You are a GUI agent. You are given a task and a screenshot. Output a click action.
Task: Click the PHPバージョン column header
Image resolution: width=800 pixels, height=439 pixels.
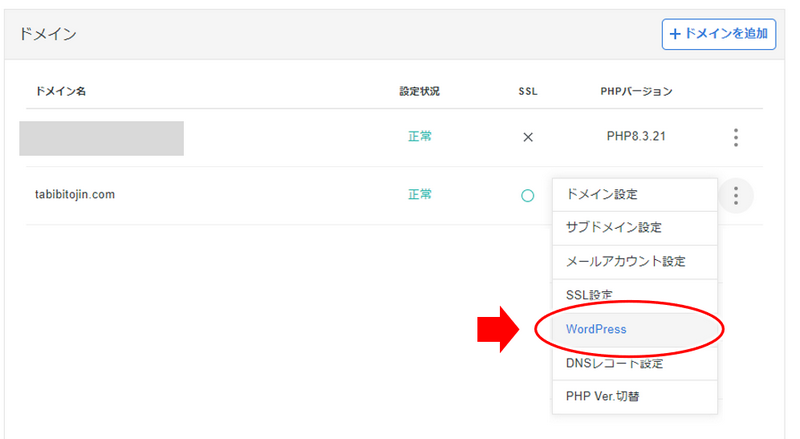[636, 91]
